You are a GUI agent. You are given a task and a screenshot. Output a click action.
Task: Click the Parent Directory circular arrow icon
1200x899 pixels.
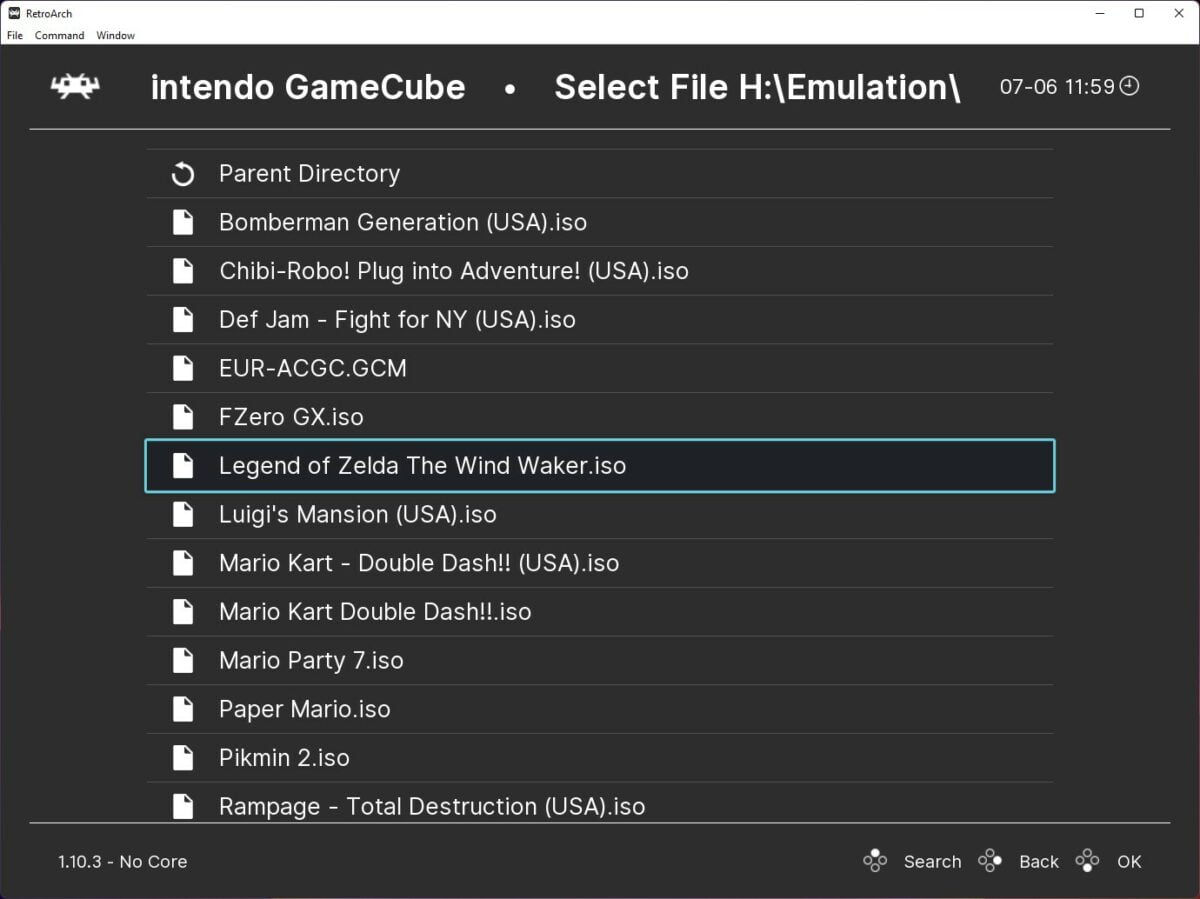(x=183, y=173)
